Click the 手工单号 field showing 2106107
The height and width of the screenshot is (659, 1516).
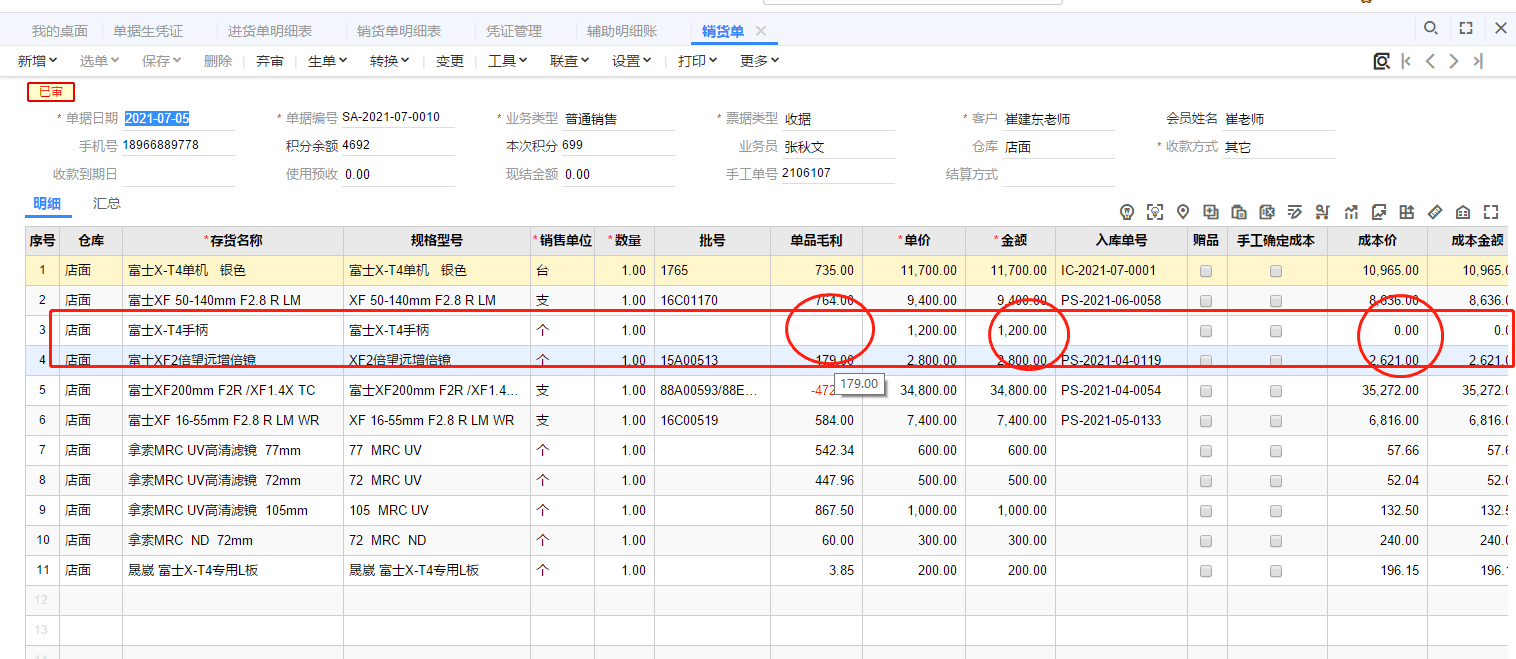pos(839,174)
